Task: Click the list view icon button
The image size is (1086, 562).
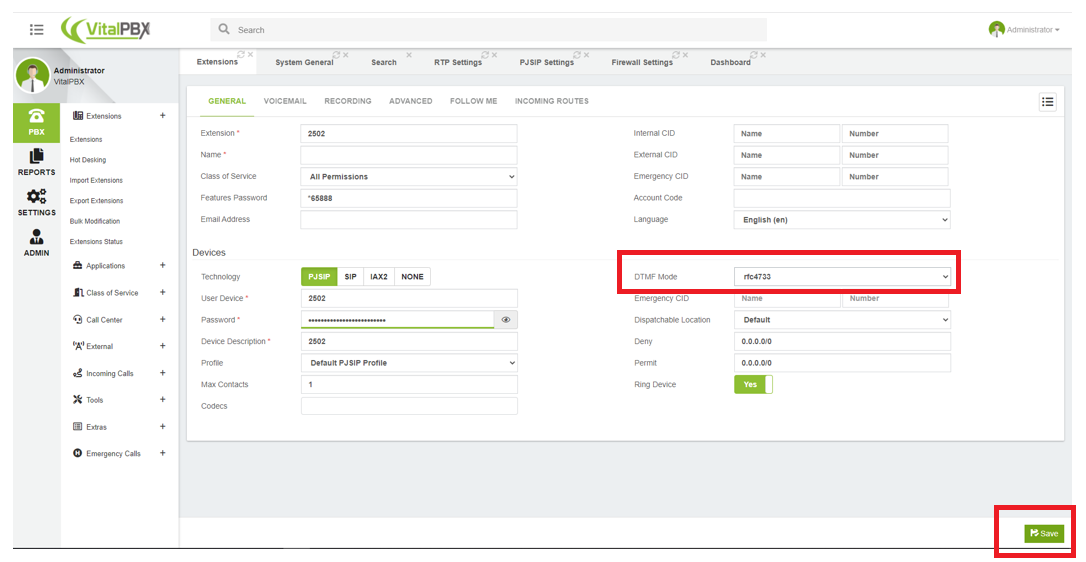Action: [1047, 102]
